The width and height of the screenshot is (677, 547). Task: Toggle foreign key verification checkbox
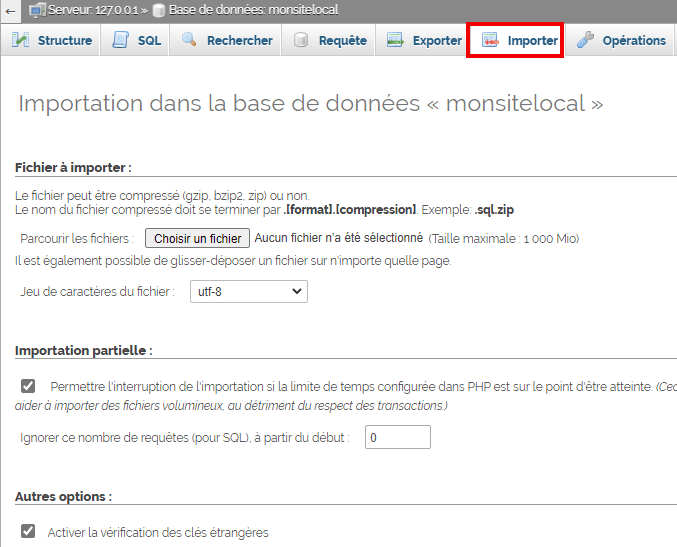(x=28, y=531)
